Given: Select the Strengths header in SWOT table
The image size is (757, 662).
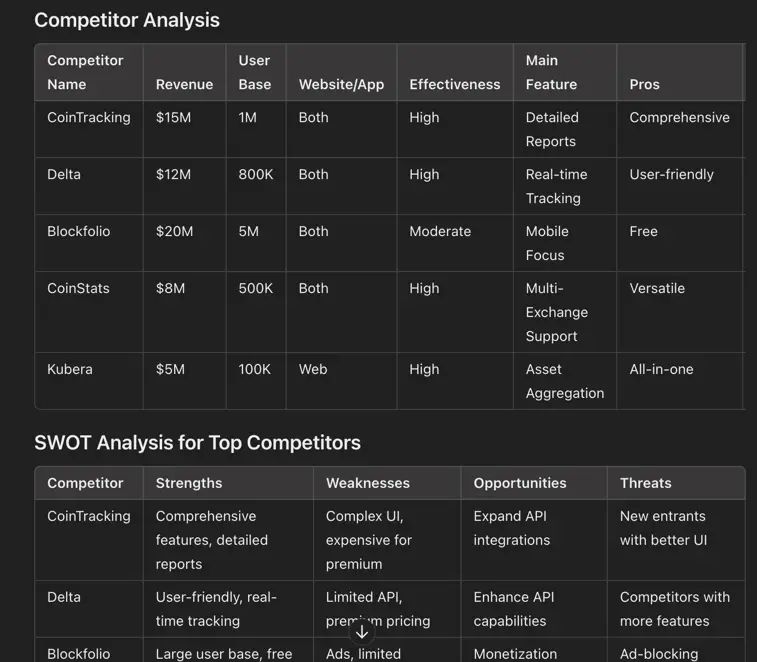Looking at the screenshot, I should 189,483.
